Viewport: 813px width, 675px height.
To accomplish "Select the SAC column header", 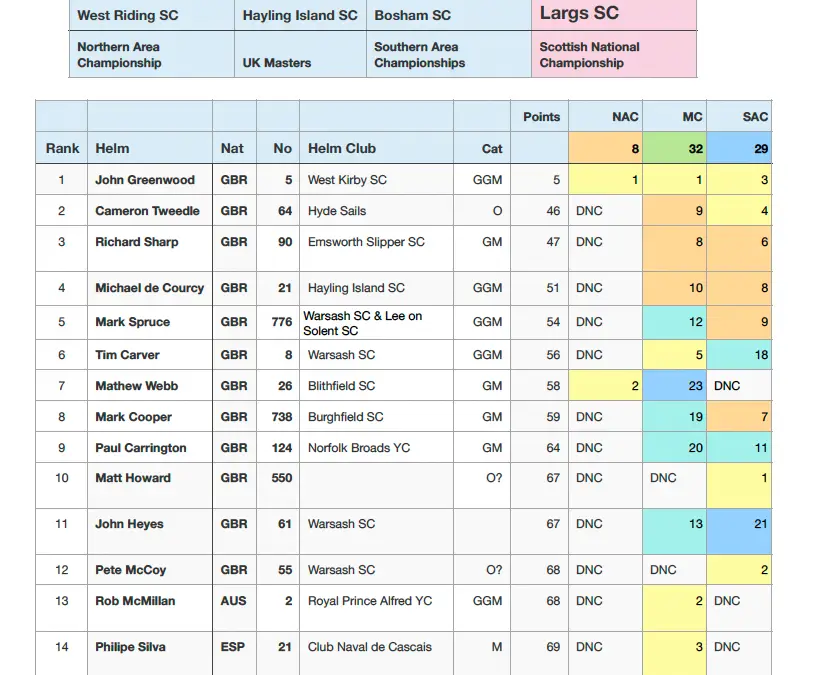I will pyautogui.click(x=739, y=117).
